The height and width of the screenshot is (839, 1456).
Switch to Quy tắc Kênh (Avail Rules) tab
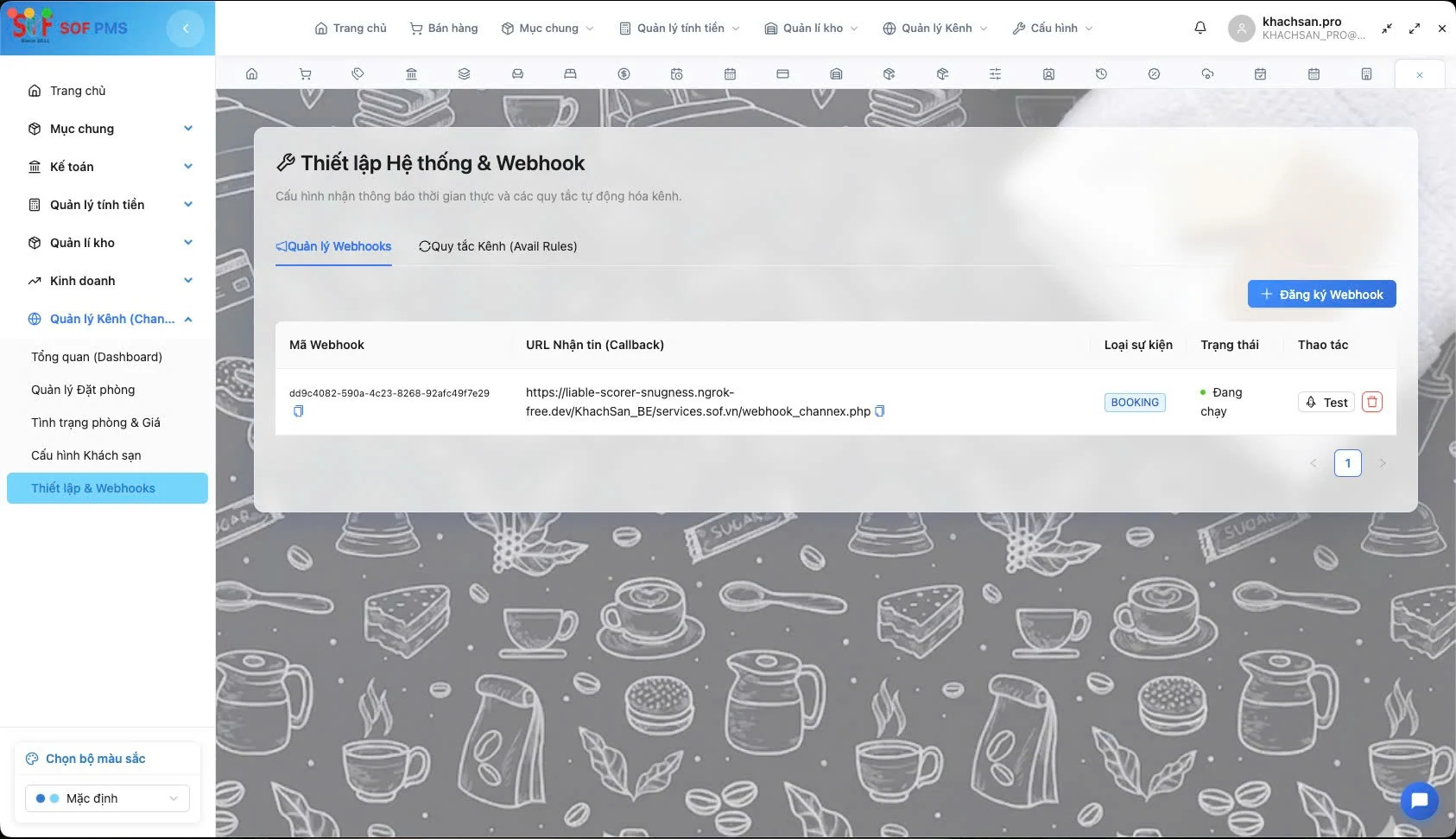(498, 246)
